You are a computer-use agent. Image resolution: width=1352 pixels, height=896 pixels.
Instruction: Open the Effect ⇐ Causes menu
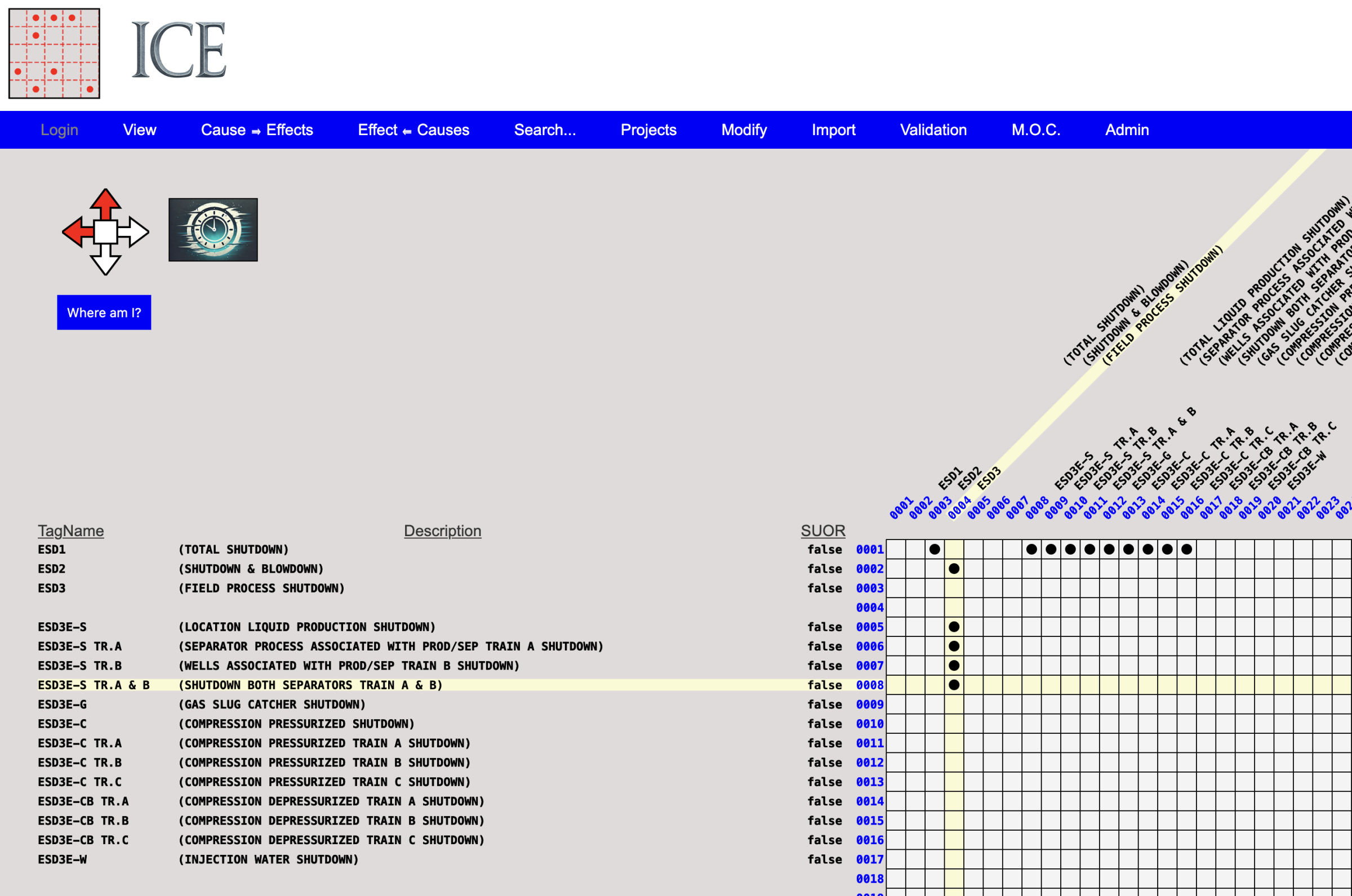[x=413, y=130]
